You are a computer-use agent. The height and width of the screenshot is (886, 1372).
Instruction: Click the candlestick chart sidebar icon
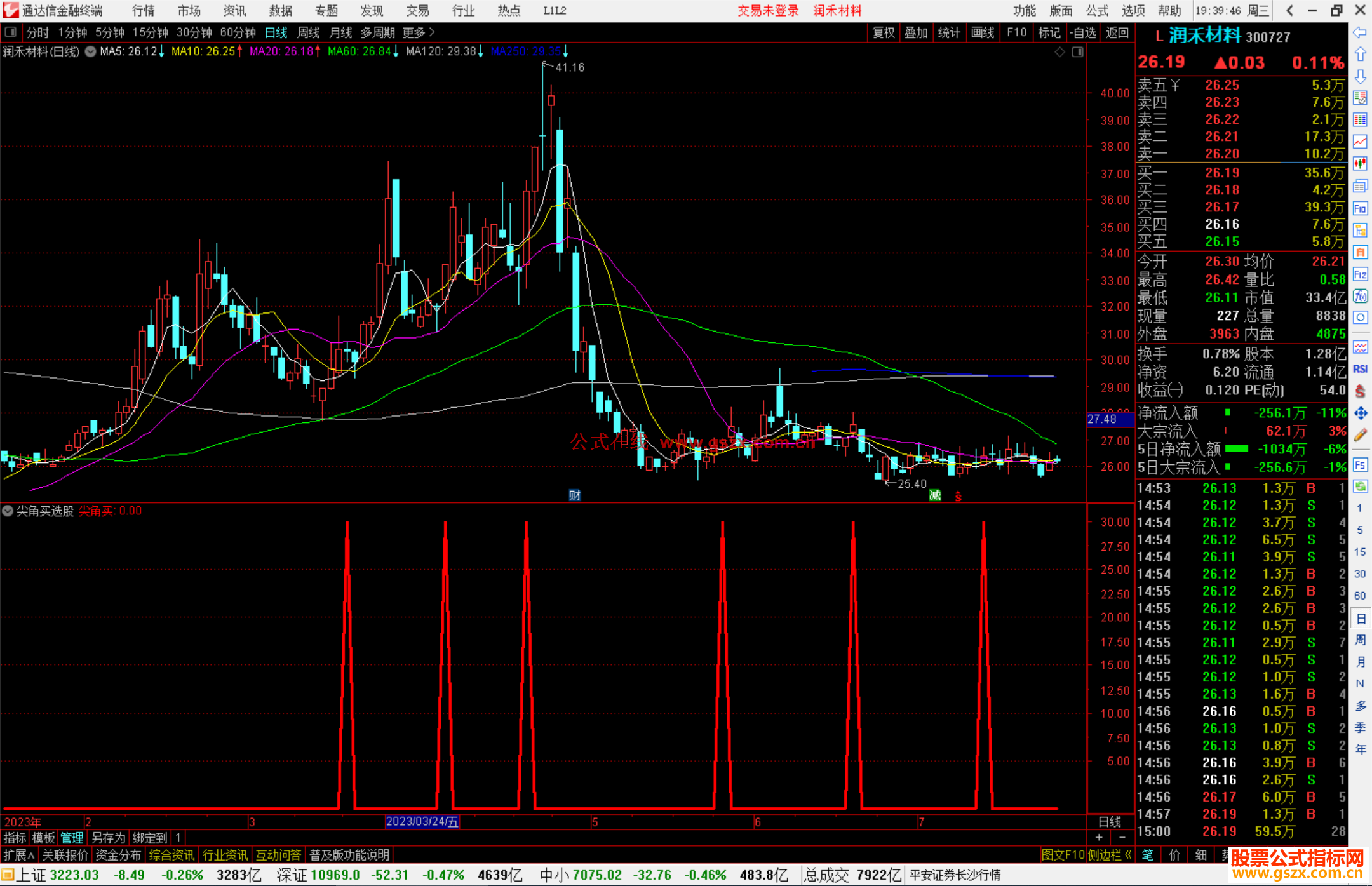coord(1360,163)
